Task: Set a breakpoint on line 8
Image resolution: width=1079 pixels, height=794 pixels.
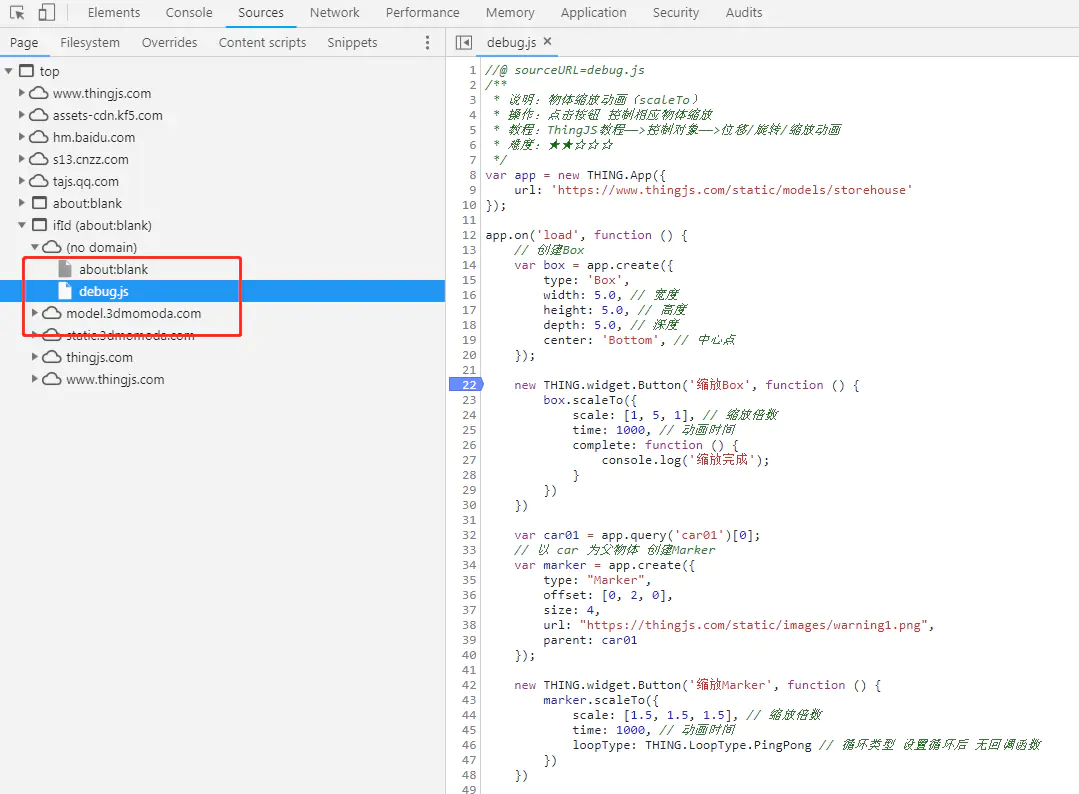Action: click(472, 175)
